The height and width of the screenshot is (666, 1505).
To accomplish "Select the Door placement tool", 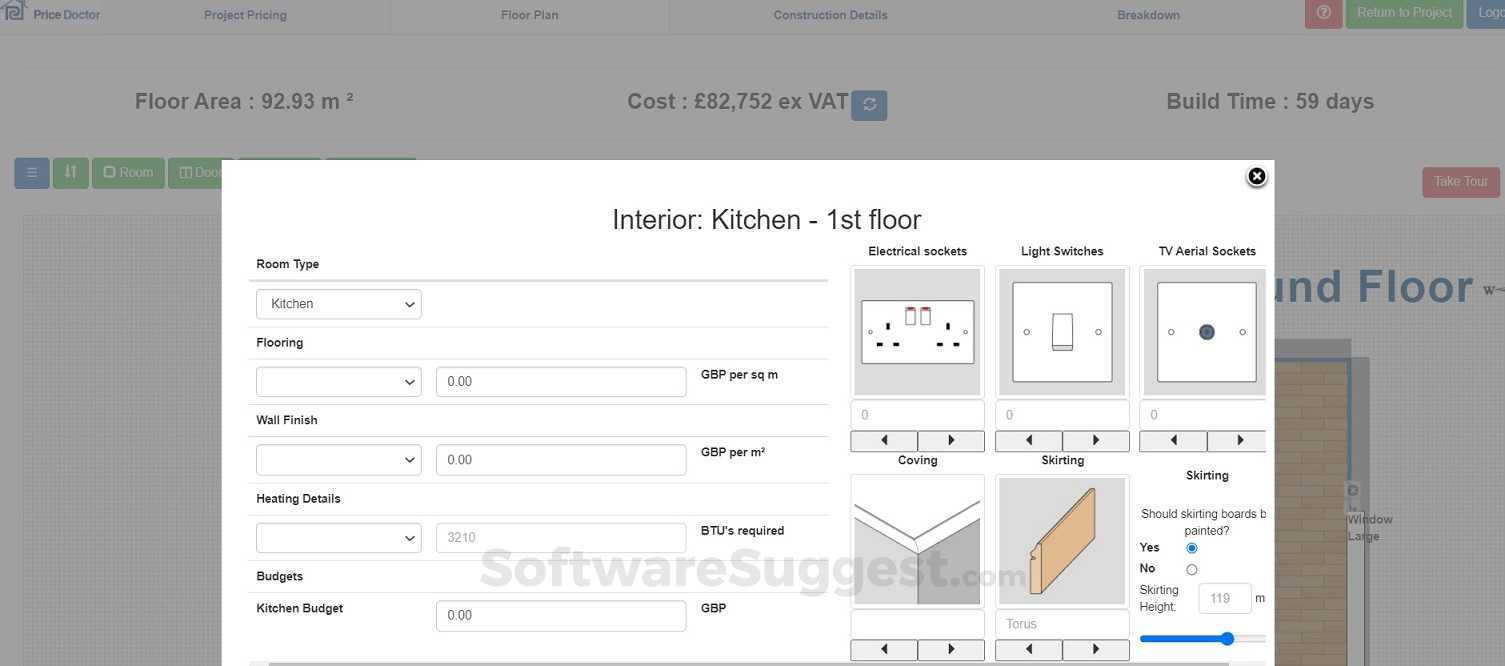I will click(x=199, y=172).
